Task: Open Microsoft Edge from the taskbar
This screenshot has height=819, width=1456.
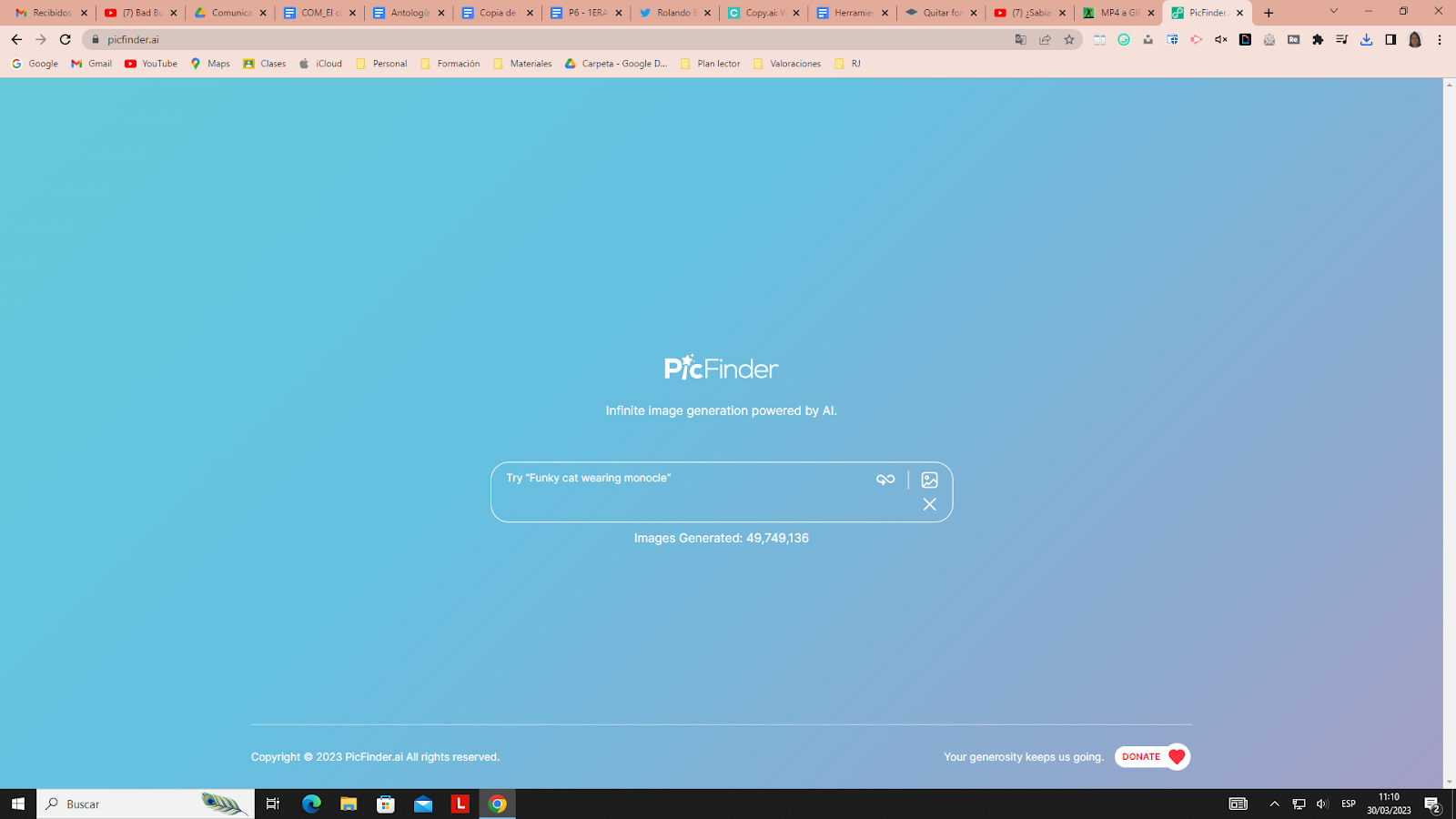Action: pyautogui.click(x=311, y=804)
